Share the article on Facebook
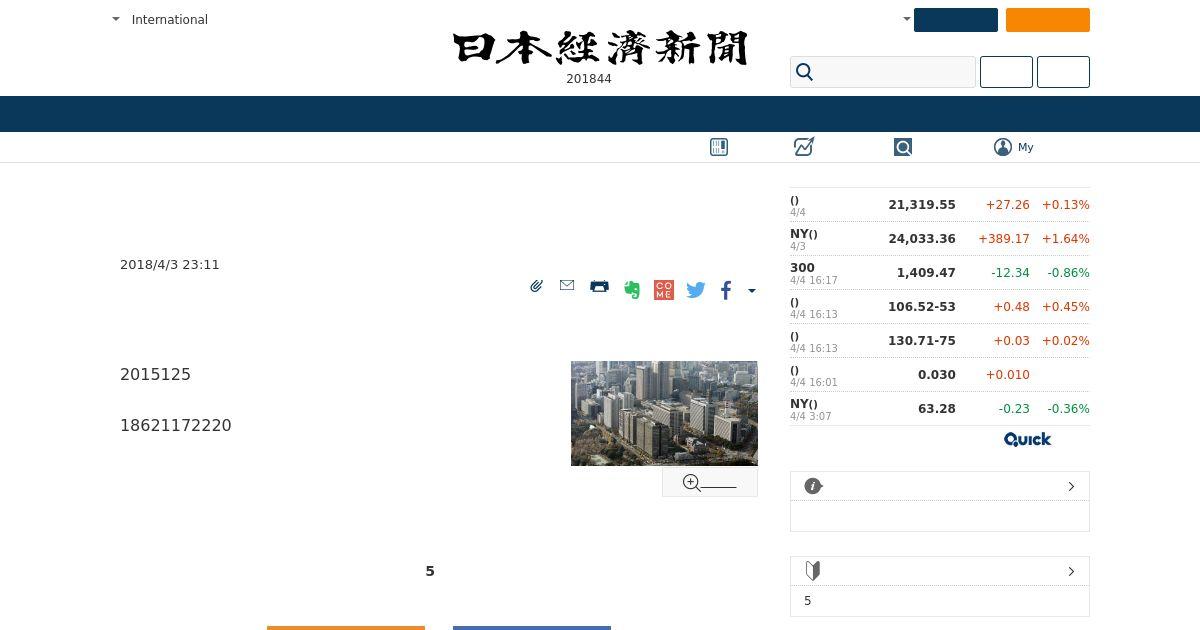Image resolution: width=1200 pixels, height=630 pixels. click(726, 290)
